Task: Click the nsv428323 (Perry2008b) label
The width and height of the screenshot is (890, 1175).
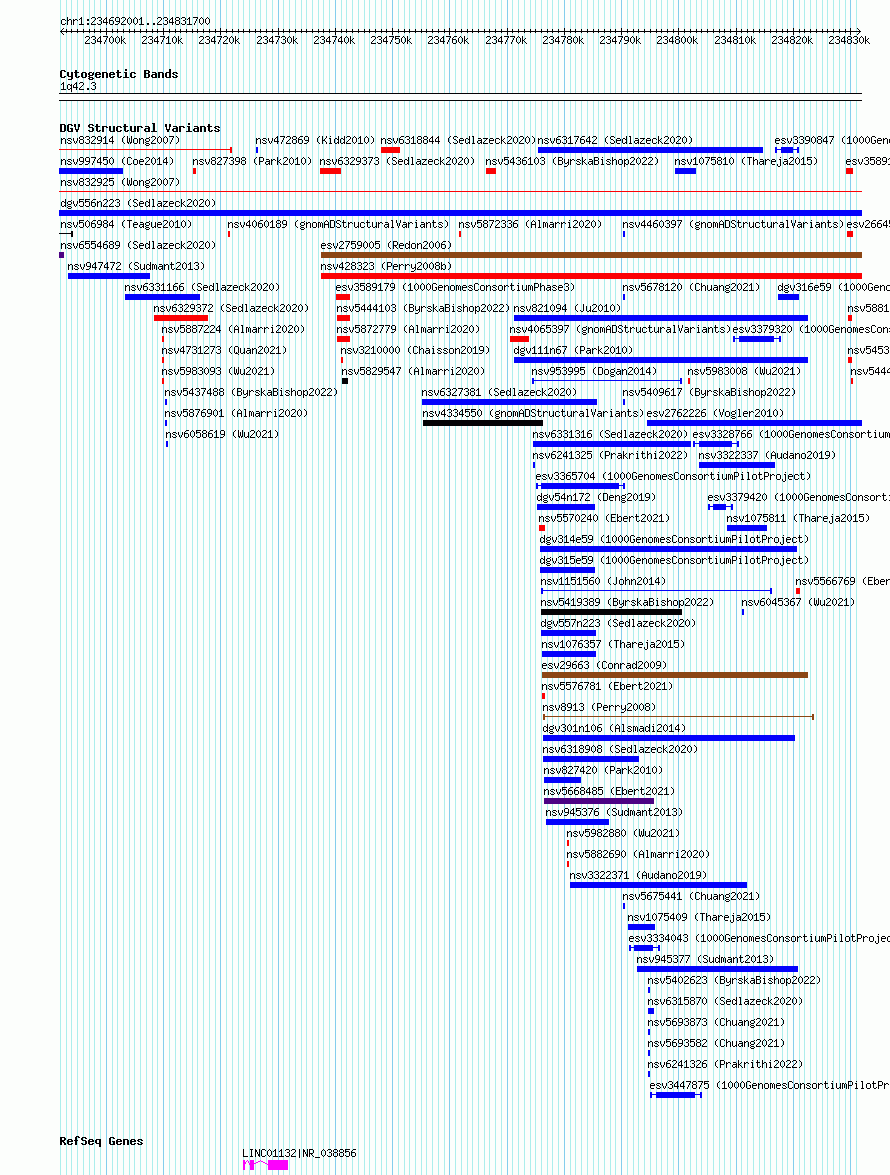Action: 386,266
